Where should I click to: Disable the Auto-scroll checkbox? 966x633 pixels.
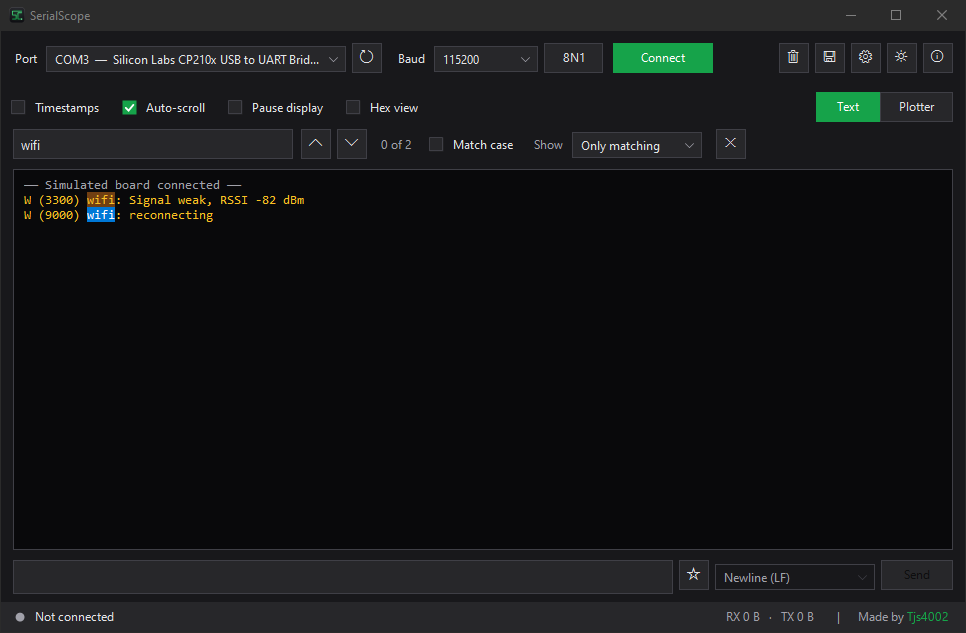[x=129, y=107]
